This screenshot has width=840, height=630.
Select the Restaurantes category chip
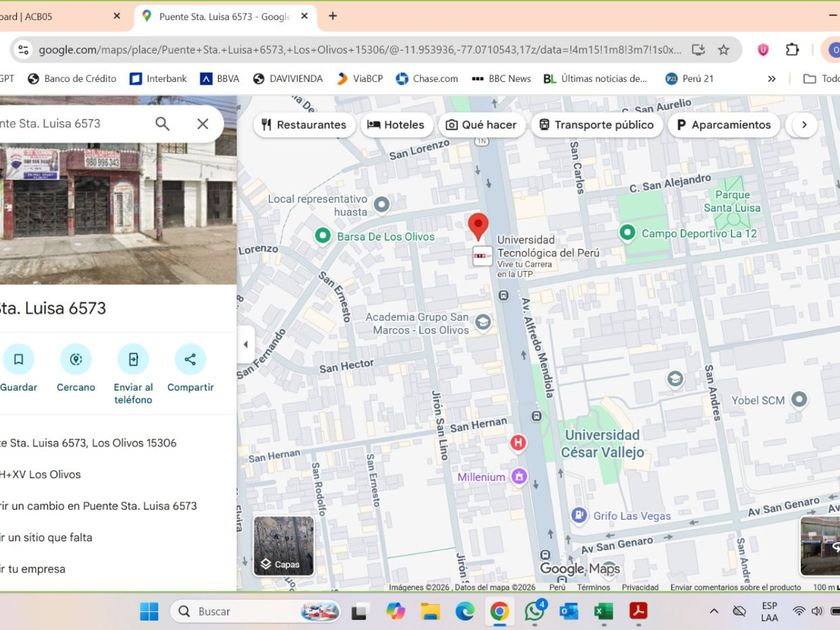click(x=304, y=125)
